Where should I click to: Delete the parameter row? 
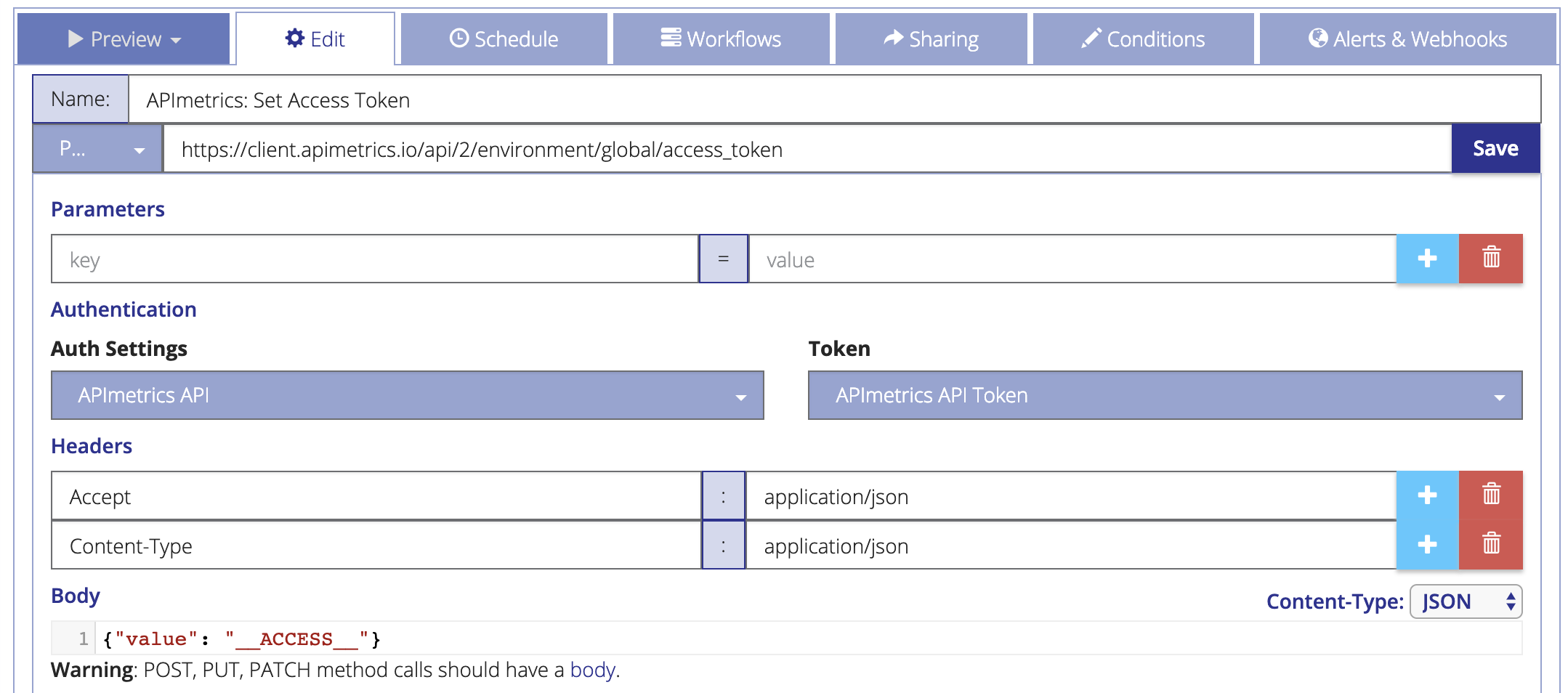[x=1491, y=259]
